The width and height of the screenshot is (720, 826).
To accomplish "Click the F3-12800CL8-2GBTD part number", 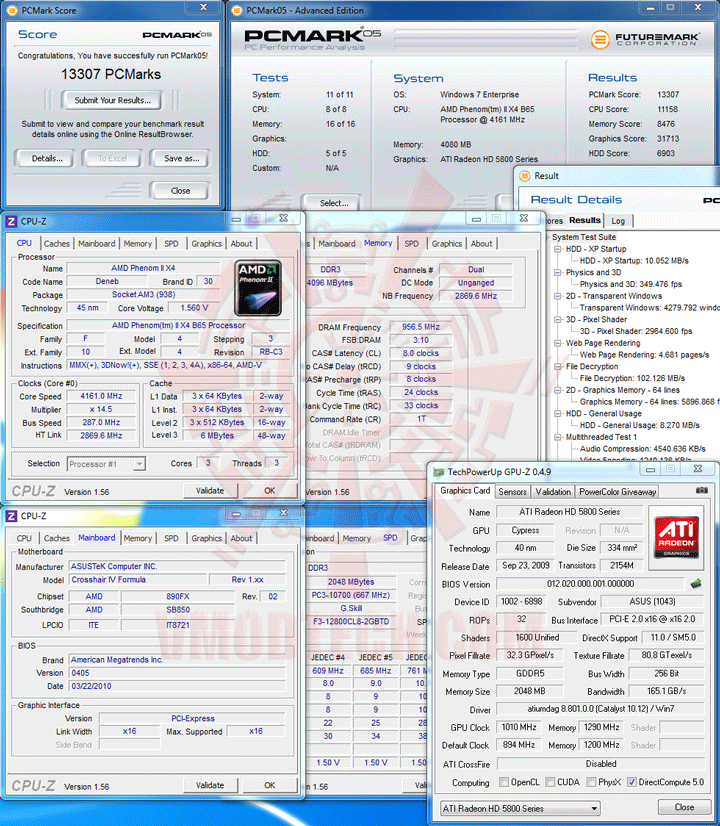I will coord(351,622).
